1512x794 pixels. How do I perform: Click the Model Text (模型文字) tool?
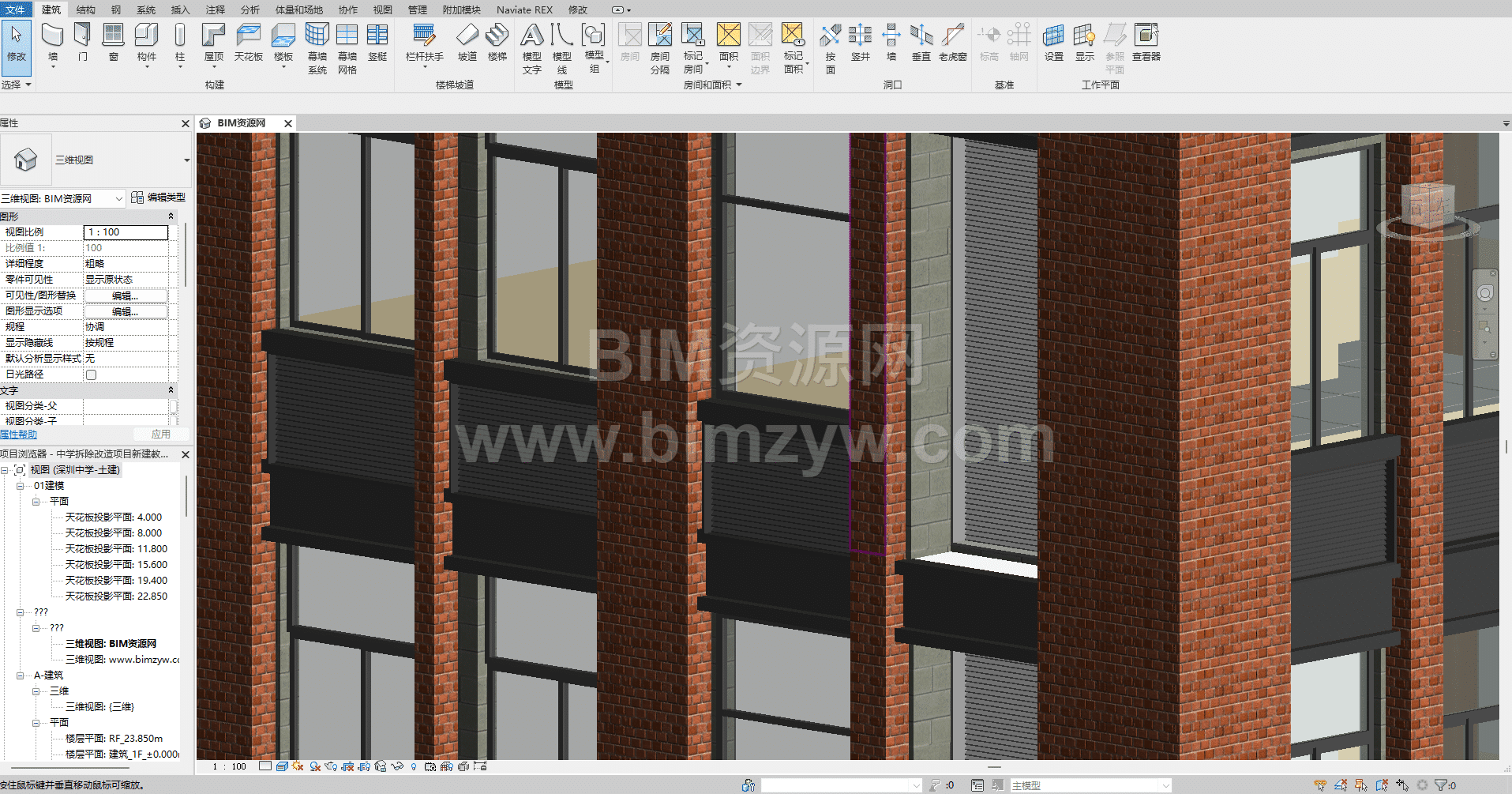pos(532,48)
